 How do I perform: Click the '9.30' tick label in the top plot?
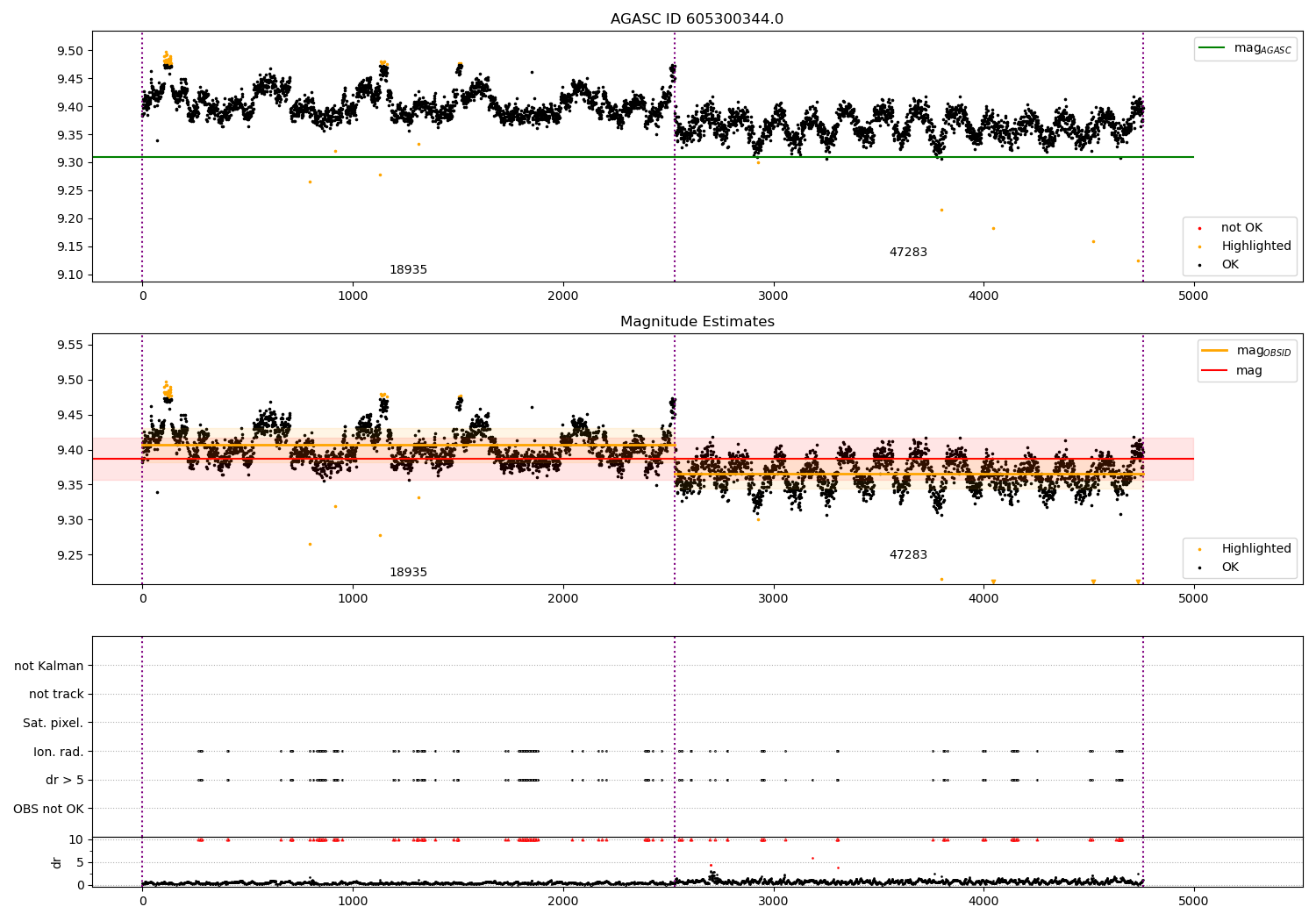pyautogui.click(x=71, y=163)
